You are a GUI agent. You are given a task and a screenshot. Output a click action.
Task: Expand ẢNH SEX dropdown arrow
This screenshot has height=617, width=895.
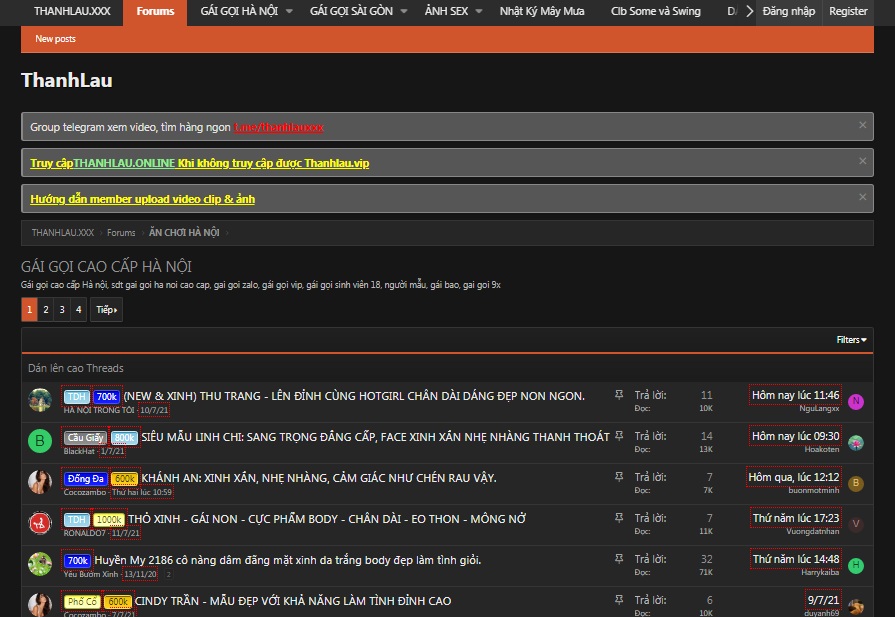tap(479, 11)
